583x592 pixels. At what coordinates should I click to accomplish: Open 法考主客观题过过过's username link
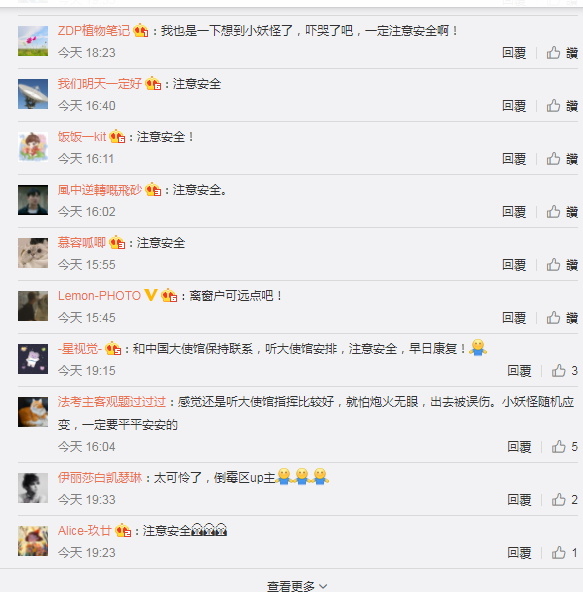(112, 401)
